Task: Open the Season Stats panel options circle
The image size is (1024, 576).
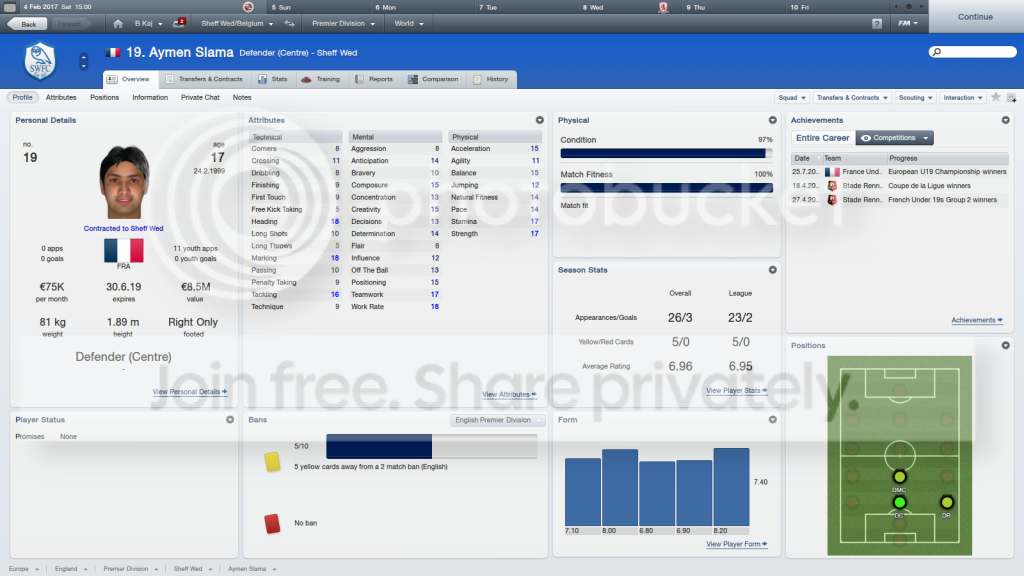Action: coord(773,270)
